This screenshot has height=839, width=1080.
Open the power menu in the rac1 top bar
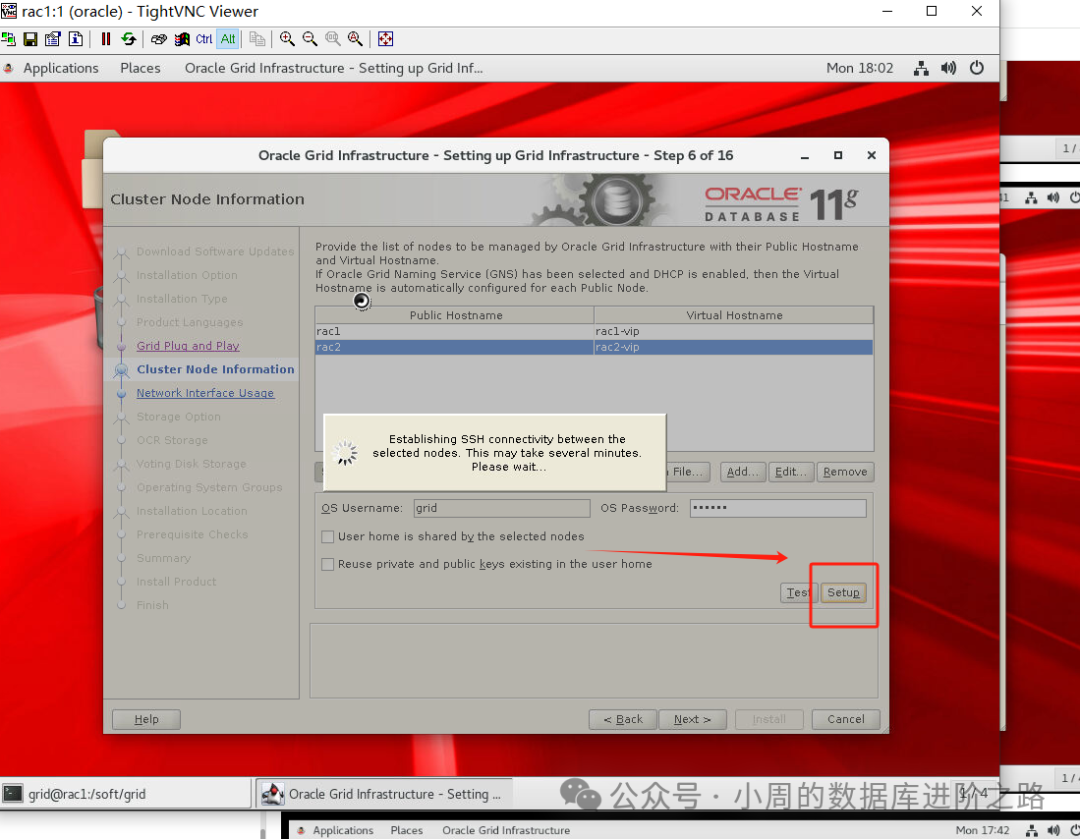[x=977, y=68]
